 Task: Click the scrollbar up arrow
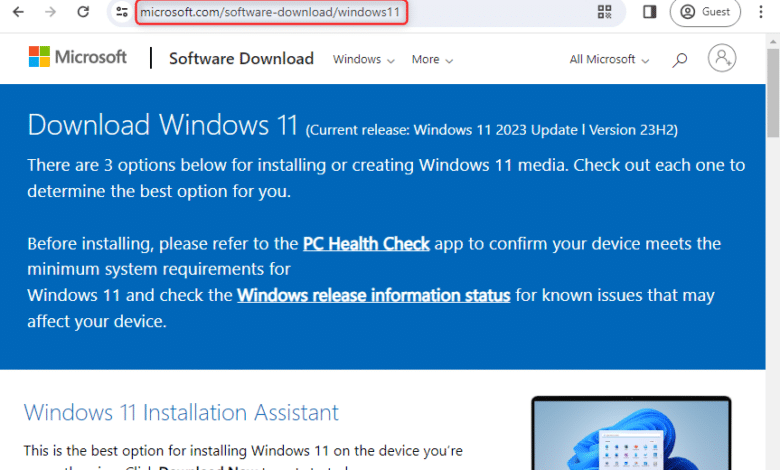[x=773, y=41]
